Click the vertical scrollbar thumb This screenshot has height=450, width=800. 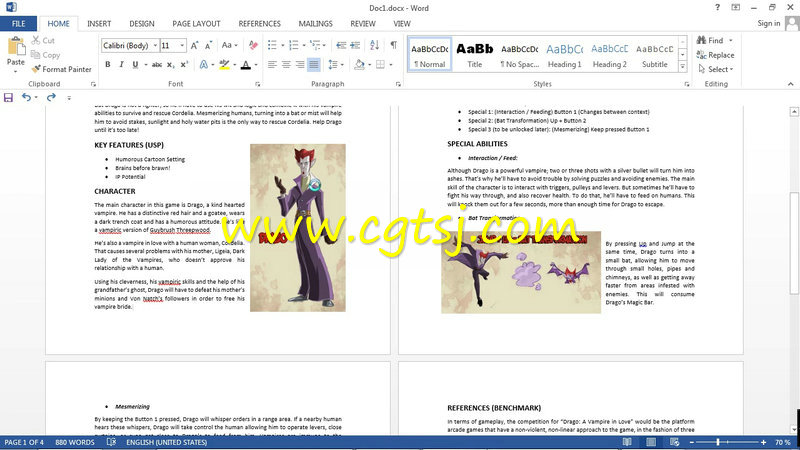pyautogui.click(x=794, y=243)
